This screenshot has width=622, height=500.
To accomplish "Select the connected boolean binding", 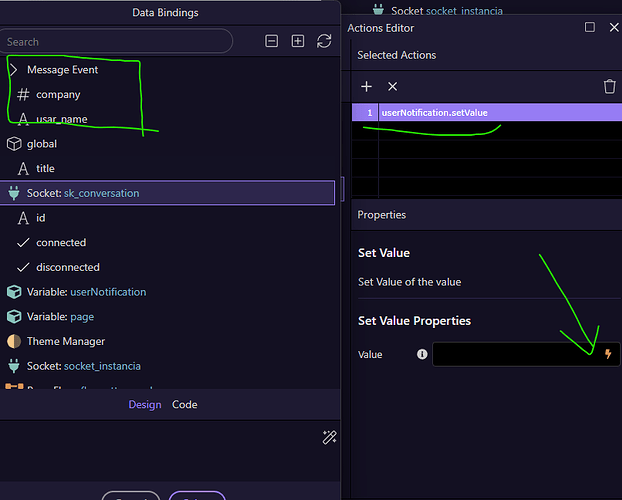I will 60,242.
